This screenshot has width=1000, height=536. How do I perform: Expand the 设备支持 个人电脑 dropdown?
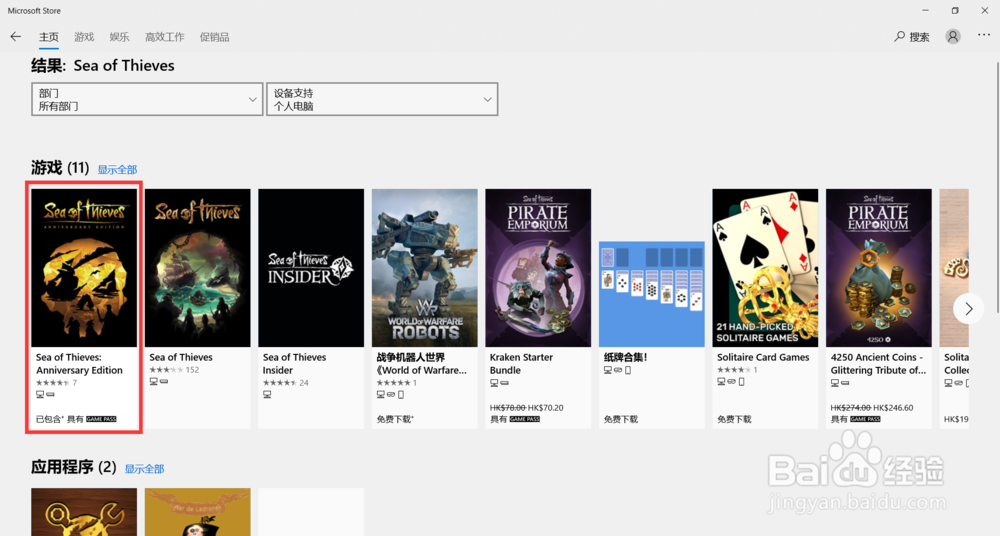[382, 99]
